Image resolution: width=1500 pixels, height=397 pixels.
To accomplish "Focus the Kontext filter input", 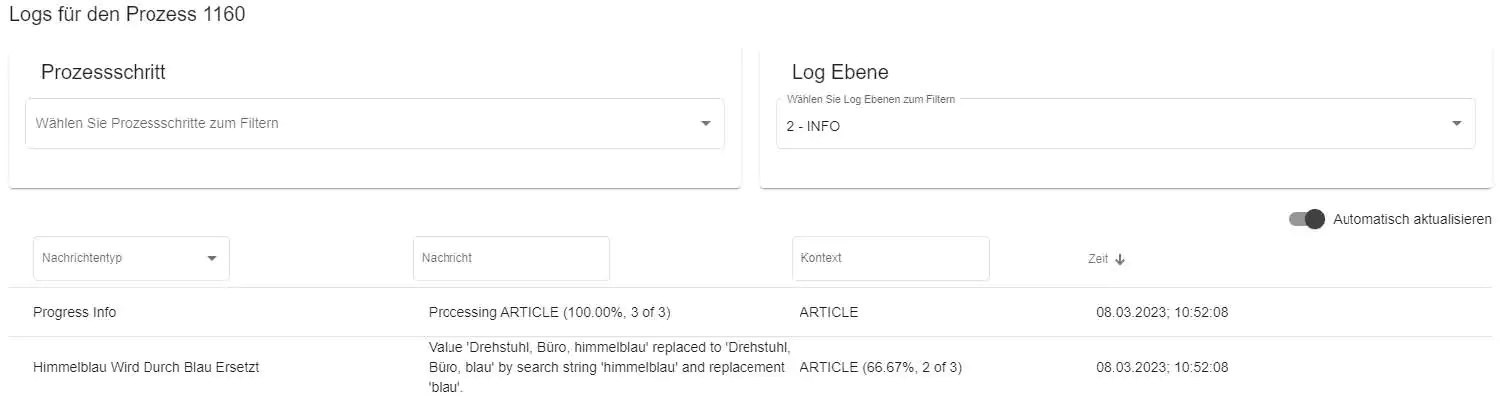I will (891, 258).
